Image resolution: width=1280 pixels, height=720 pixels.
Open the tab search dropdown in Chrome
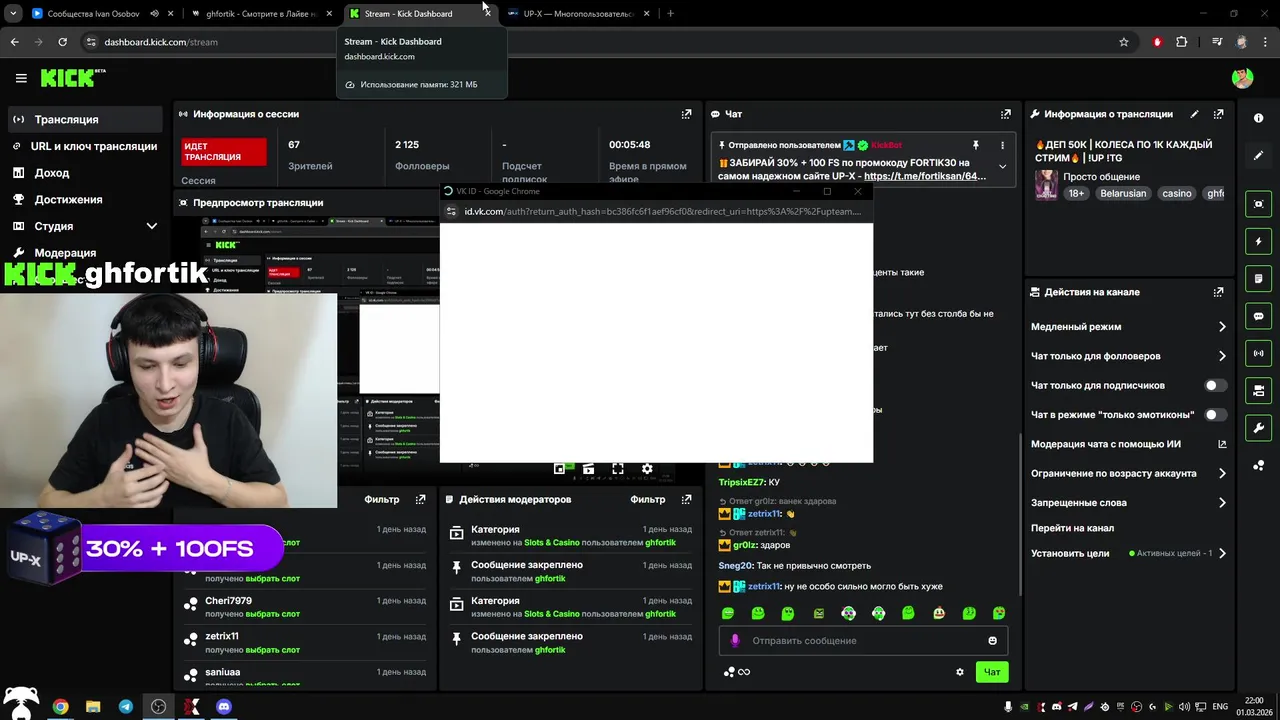point(13,14)
